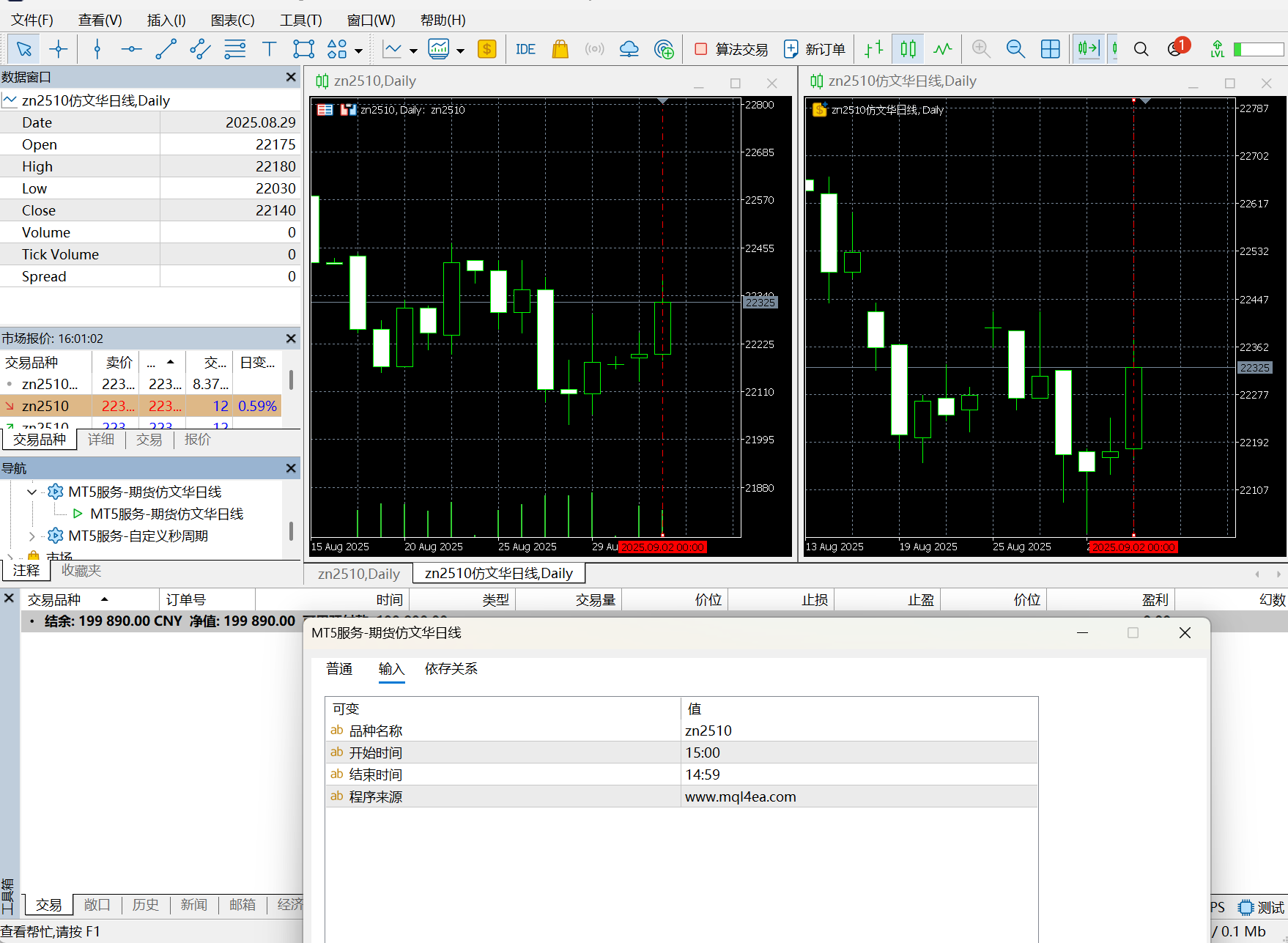Close the 数据窗口 panel
The width and height of the screenshot is (1288, 943).
(x=291, y=77)
